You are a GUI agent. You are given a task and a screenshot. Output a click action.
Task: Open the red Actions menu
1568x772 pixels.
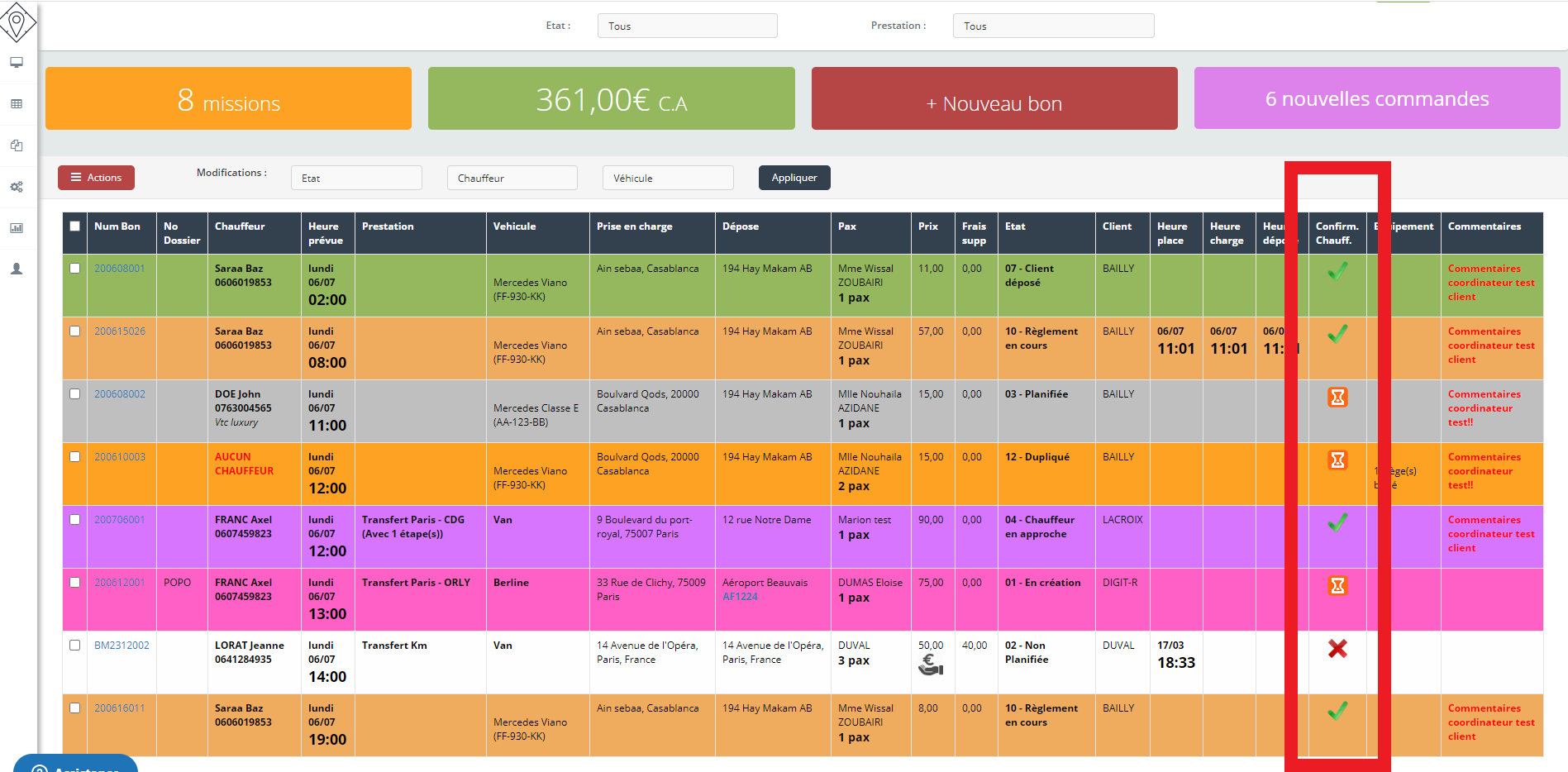[x=96, y=178]
